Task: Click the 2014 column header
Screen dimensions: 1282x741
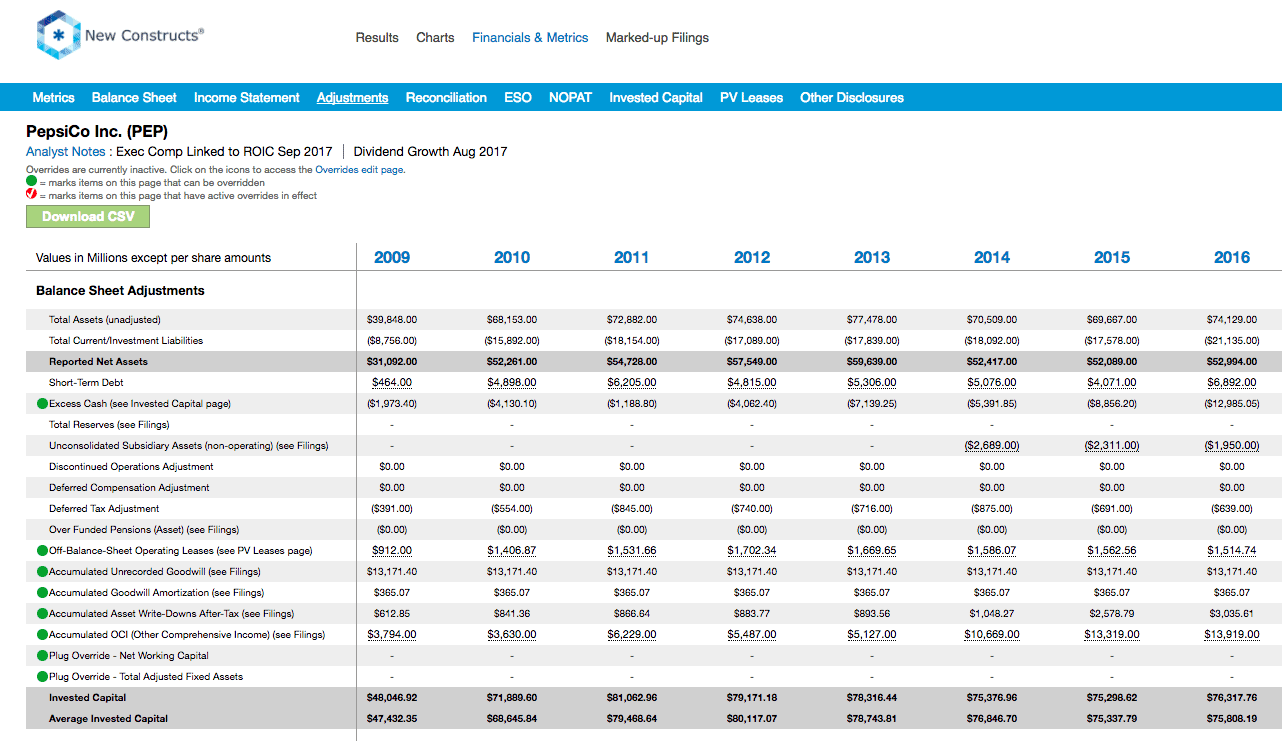Action: 992,257
